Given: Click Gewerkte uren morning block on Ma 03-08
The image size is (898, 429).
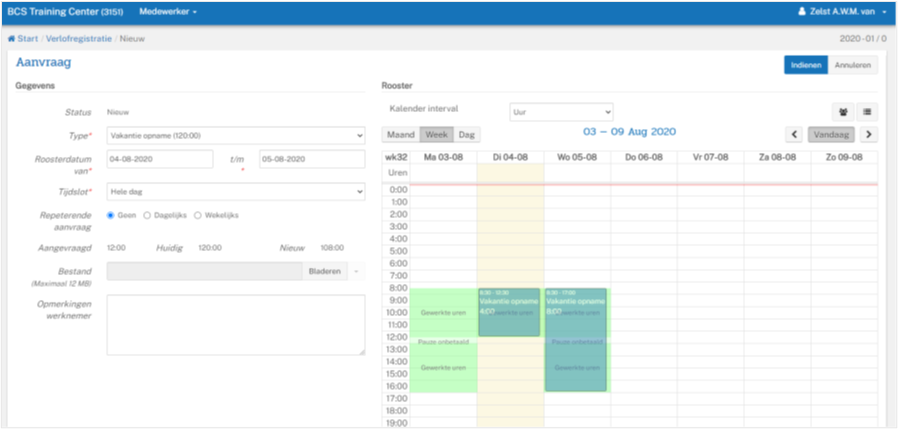Looking at the screenshot, I should [443, 312].
